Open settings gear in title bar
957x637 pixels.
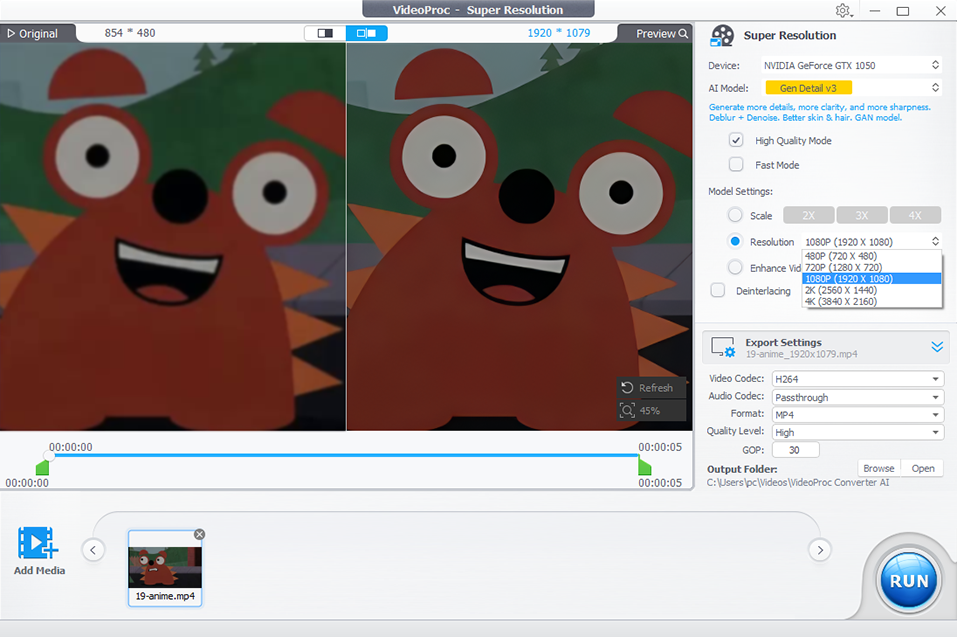tap(843, 11)
